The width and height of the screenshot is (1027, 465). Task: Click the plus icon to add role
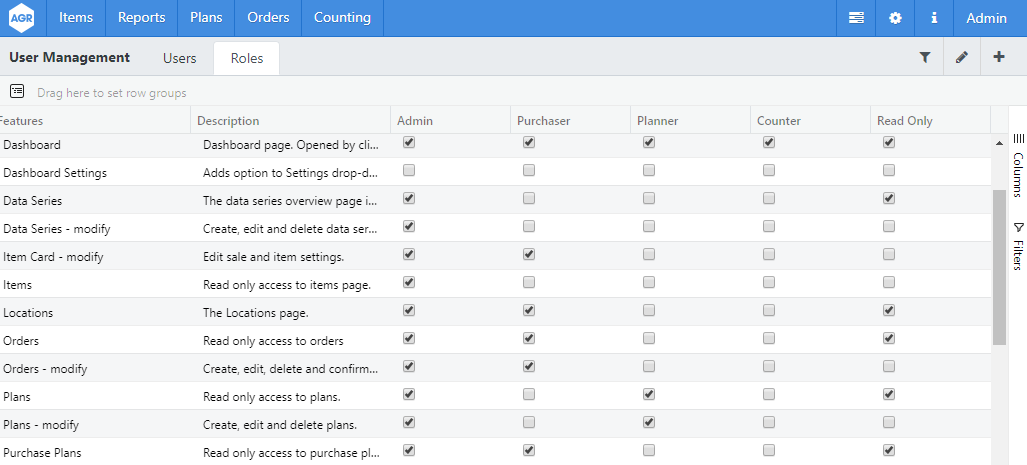(x=999, y=58)
